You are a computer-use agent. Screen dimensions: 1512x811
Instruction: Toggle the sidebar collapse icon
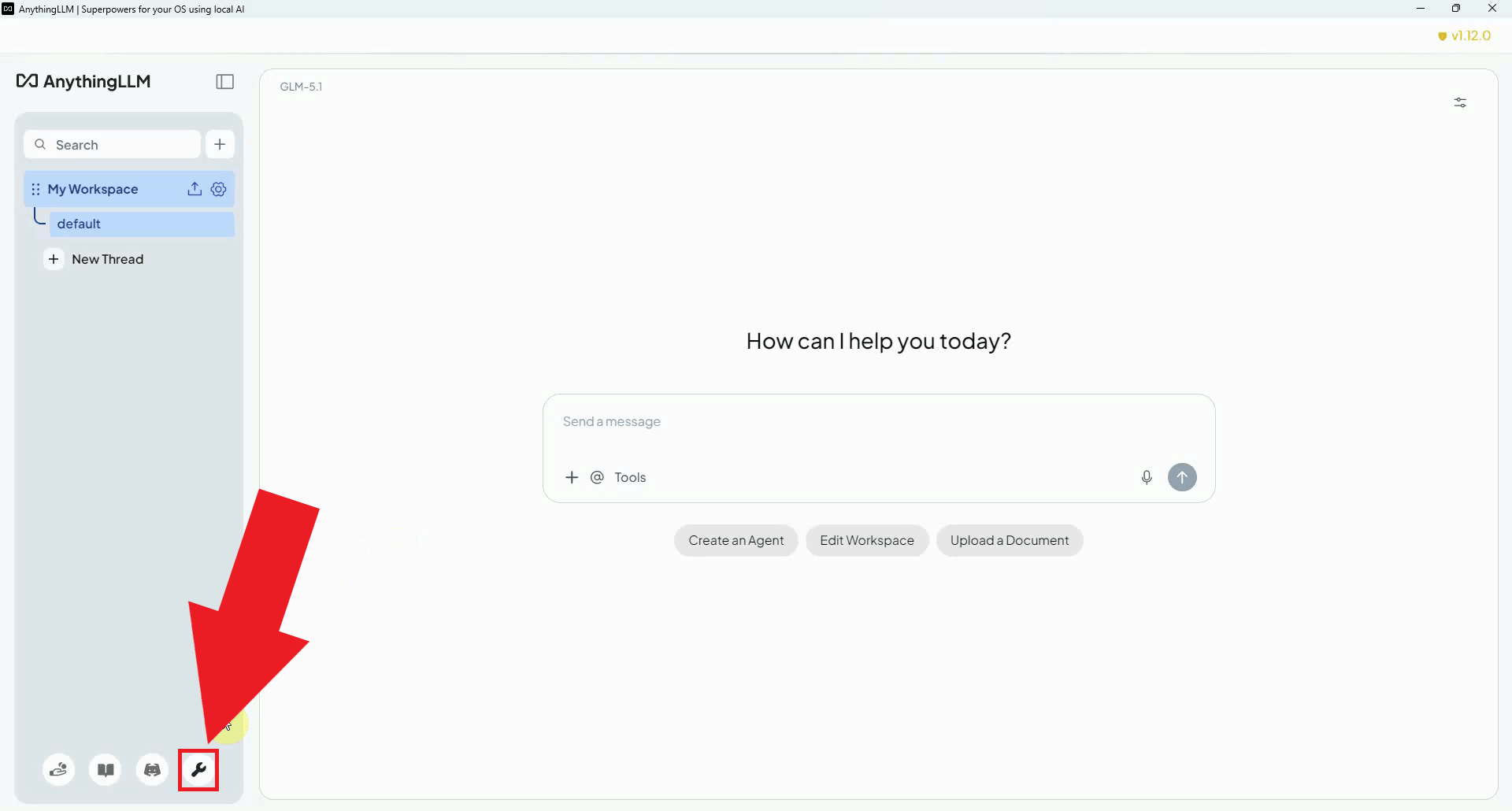point(225,82)
